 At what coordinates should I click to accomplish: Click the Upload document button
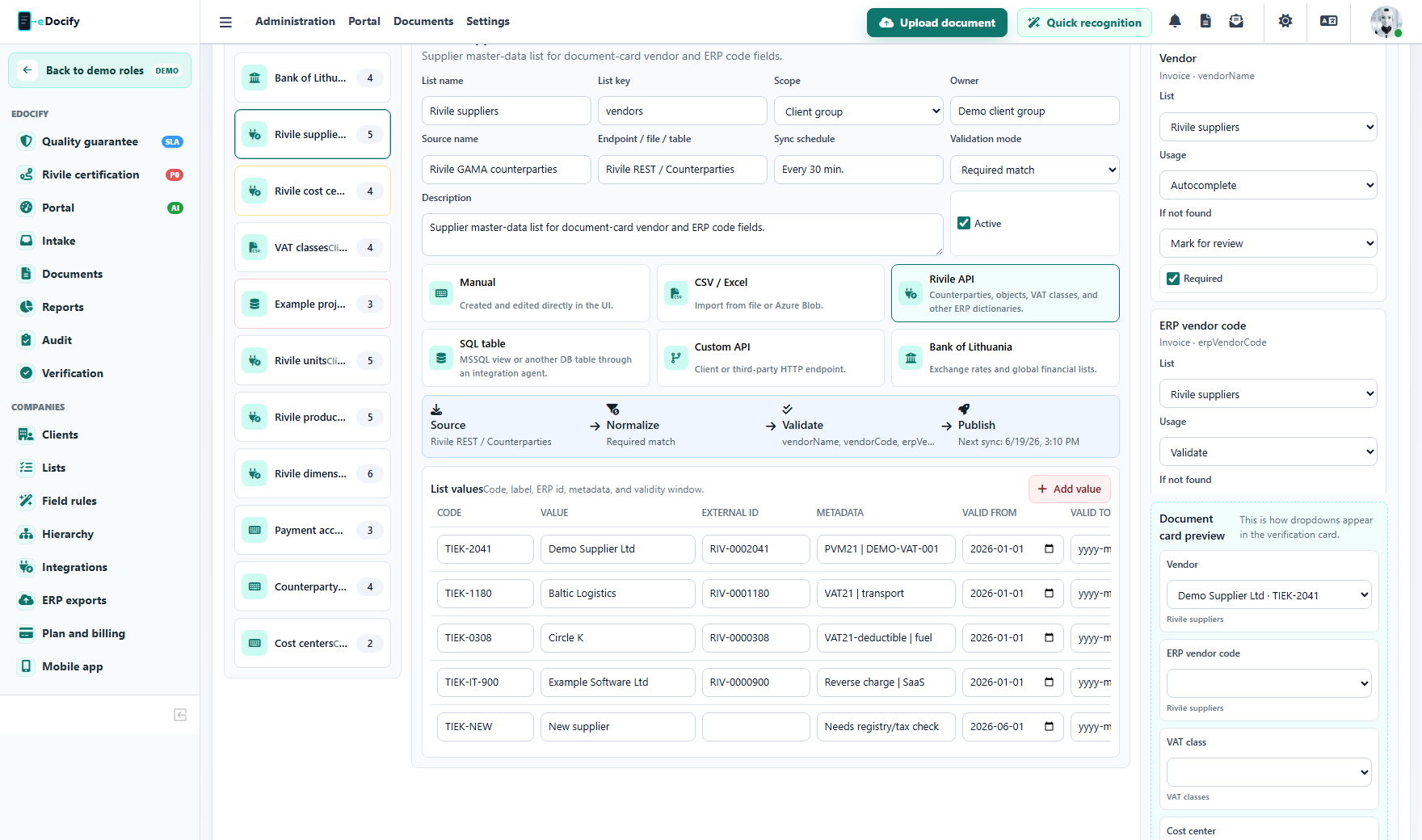click(937, 23)
